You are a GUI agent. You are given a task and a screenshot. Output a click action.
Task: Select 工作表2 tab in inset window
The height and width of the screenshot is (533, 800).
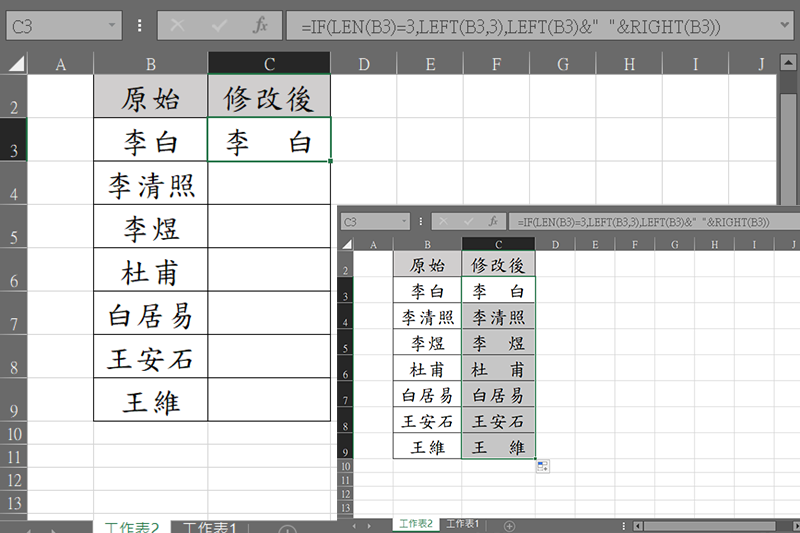[x=416, y=524]
